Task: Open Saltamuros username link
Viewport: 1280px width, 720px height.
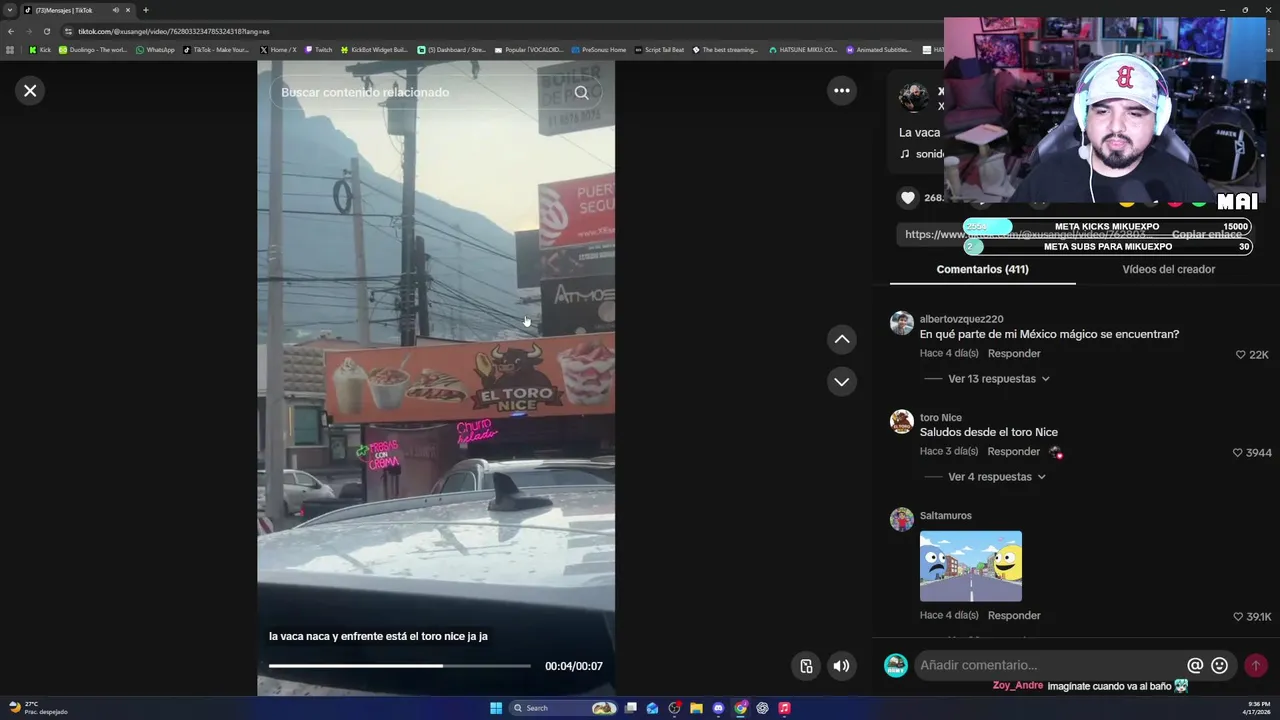Action: click(945, 516)
